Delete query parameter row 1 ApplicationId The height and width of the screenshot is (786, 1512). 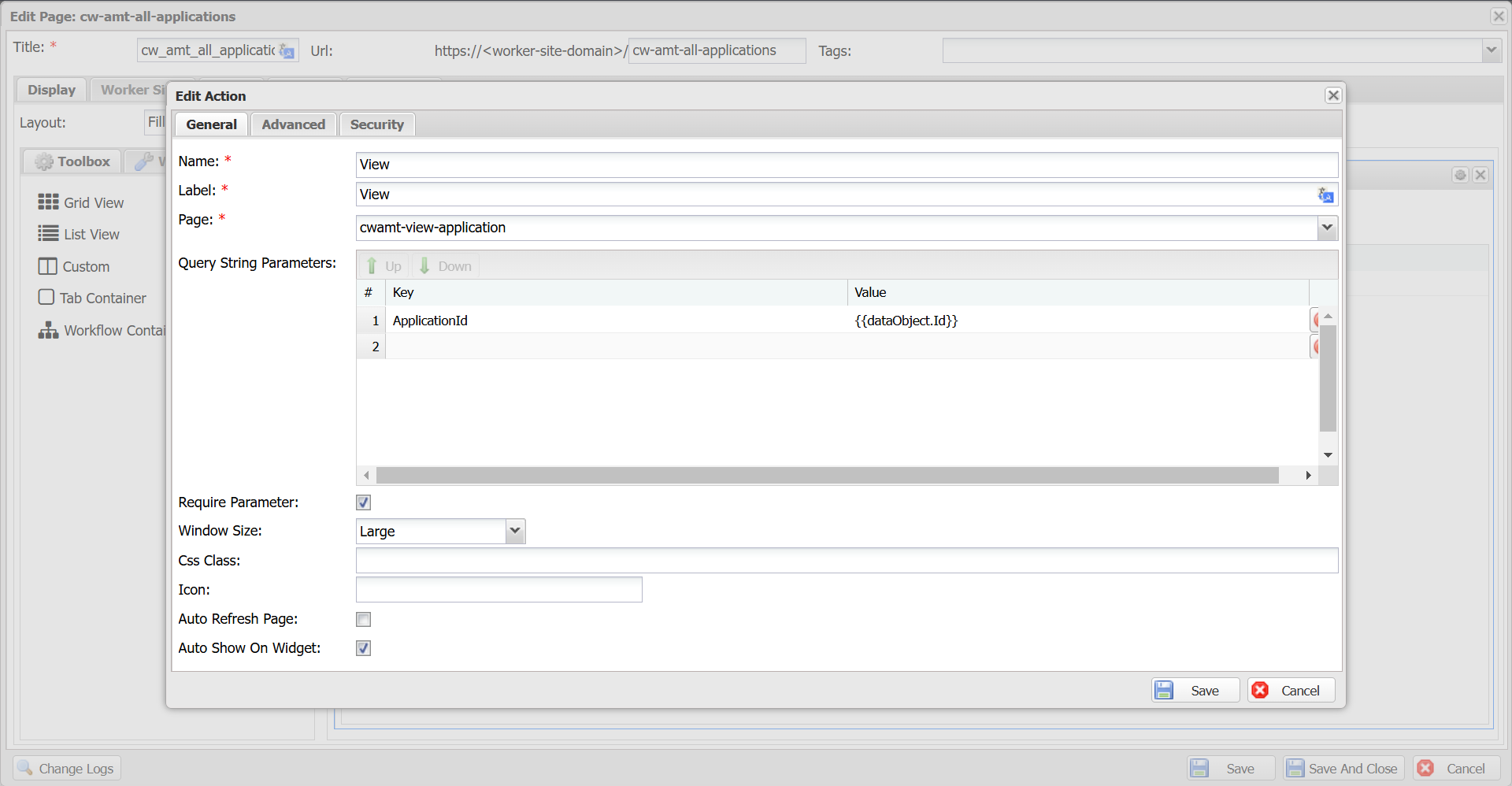pyautogui.click(x=1315, y=321)
